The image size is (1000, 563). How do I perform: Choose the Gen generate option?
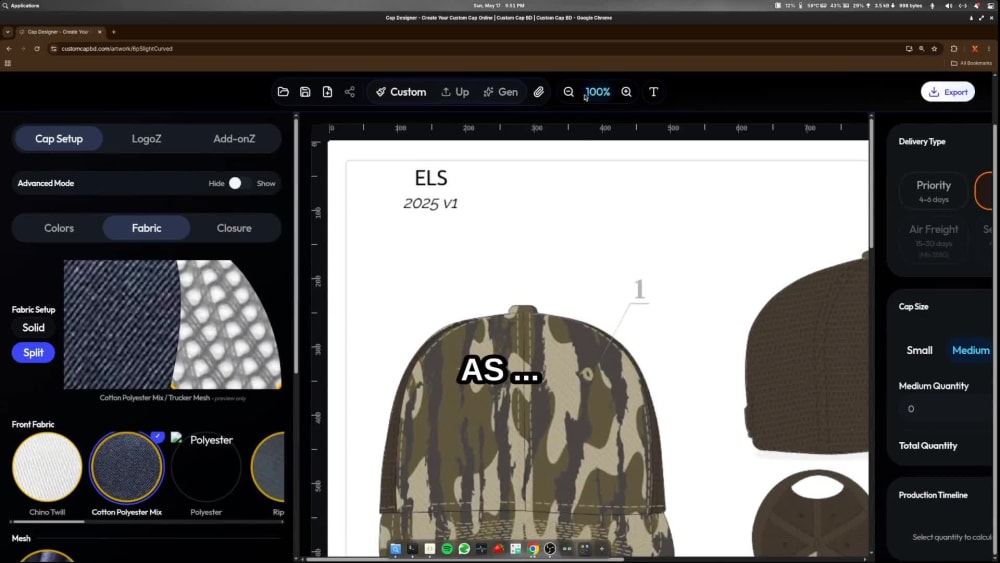pos(501,92)
